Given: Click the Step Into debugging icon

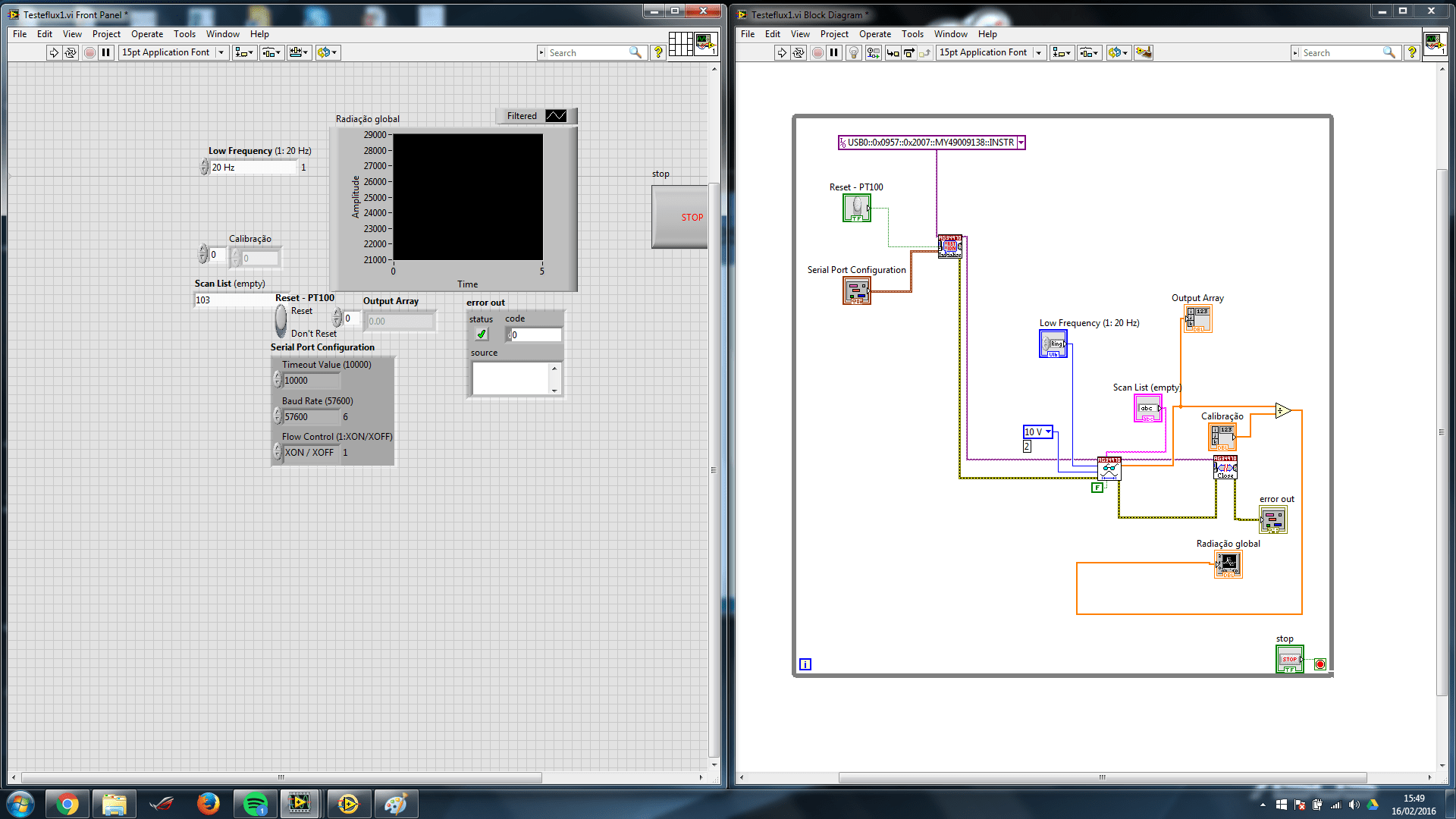Looking at the screenshot, I should coord(893,52).
